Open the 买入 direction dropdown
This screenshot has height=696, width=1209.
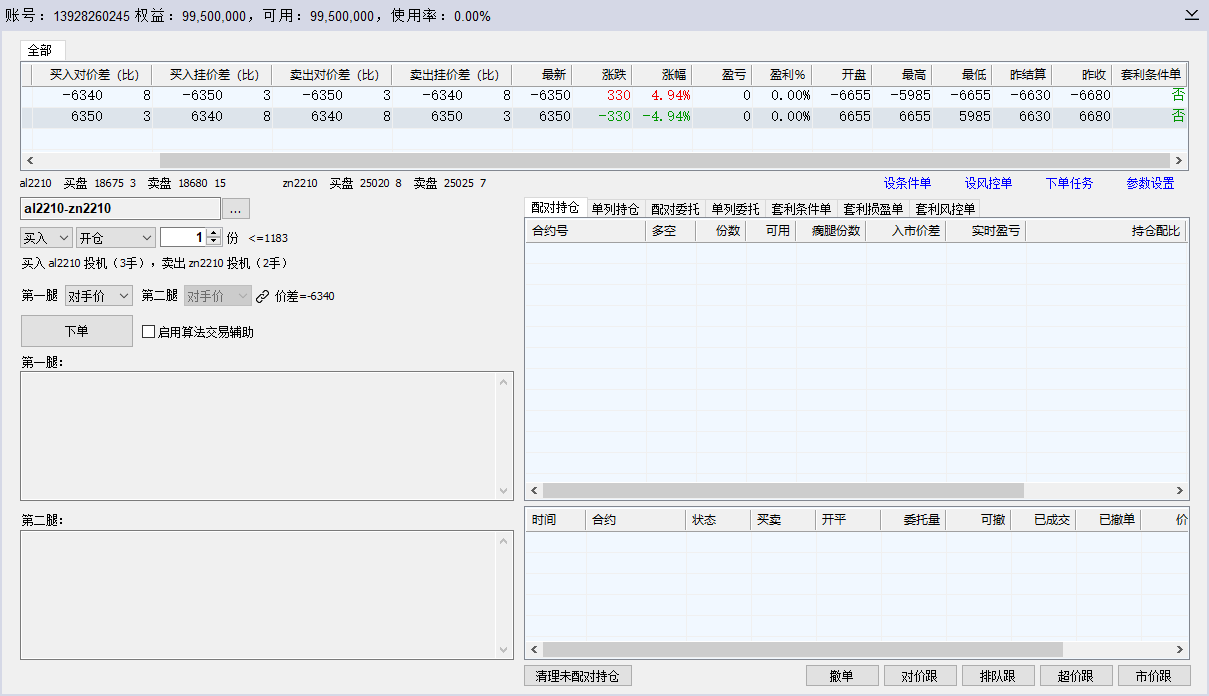pos(46,238)
